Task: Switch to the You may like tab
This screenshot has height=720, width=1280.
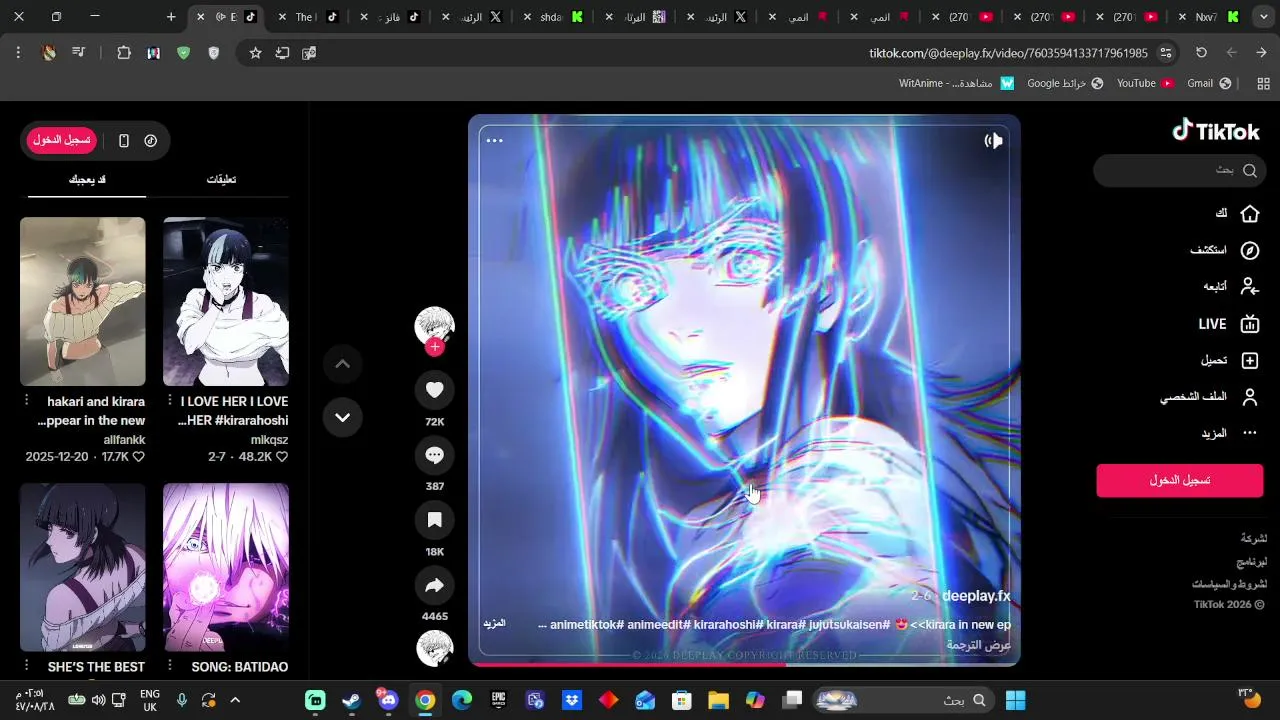Action: [x=87, y=180]
